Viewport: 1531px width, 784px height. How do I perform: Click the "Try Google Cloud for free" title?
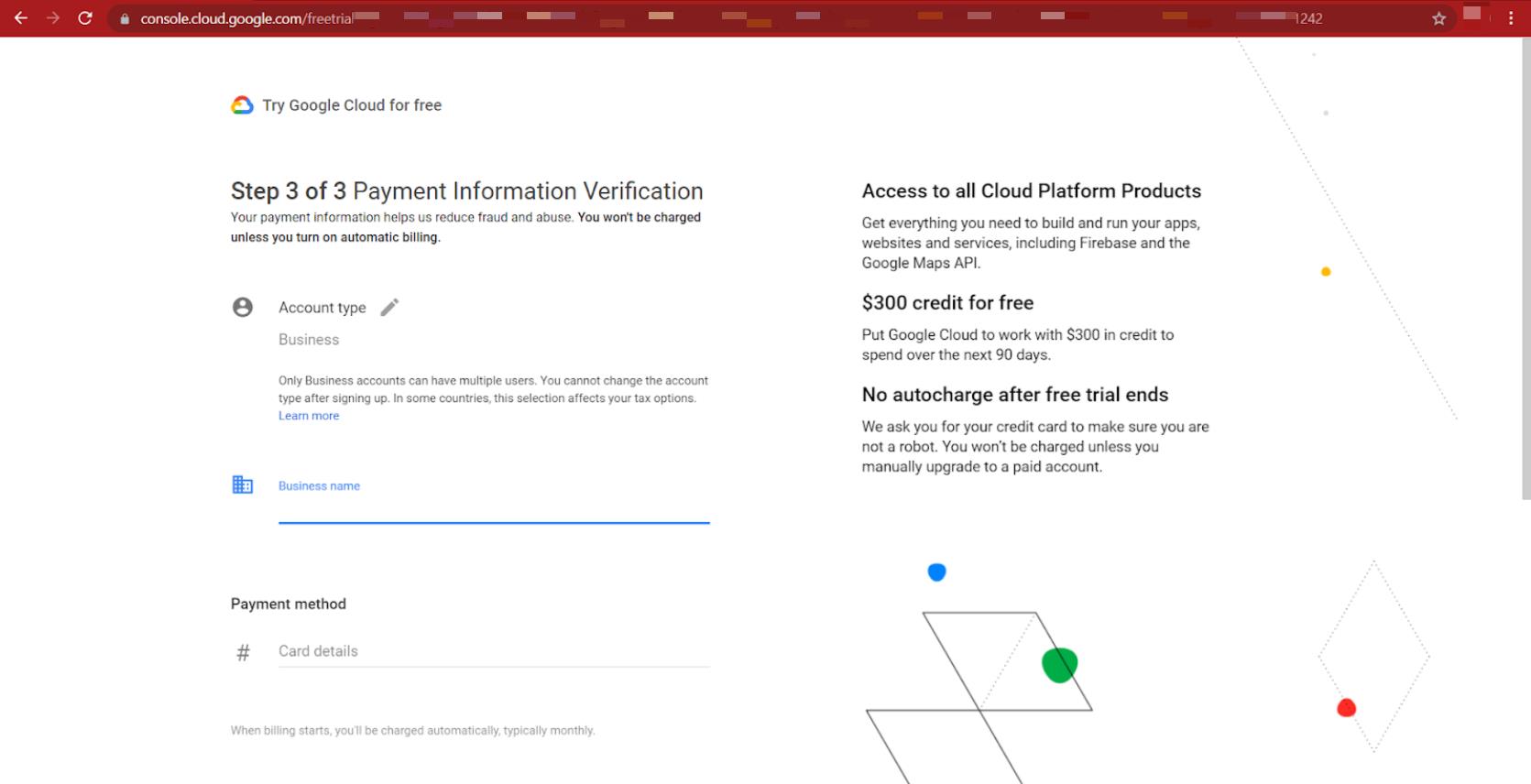(352, 105)
